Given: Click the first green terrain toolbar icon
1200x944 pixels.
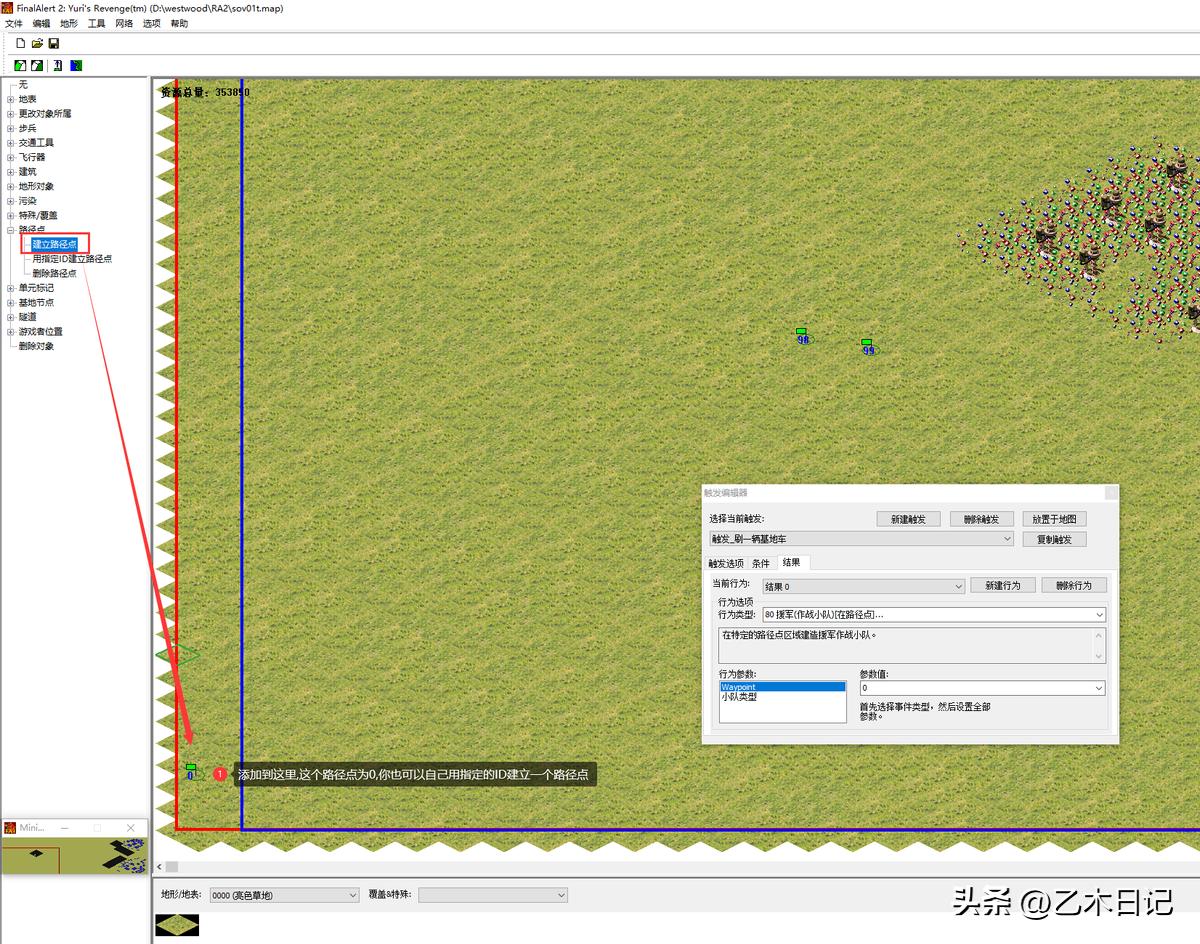Looking at the screenshot, I should [x=20, y=66].
